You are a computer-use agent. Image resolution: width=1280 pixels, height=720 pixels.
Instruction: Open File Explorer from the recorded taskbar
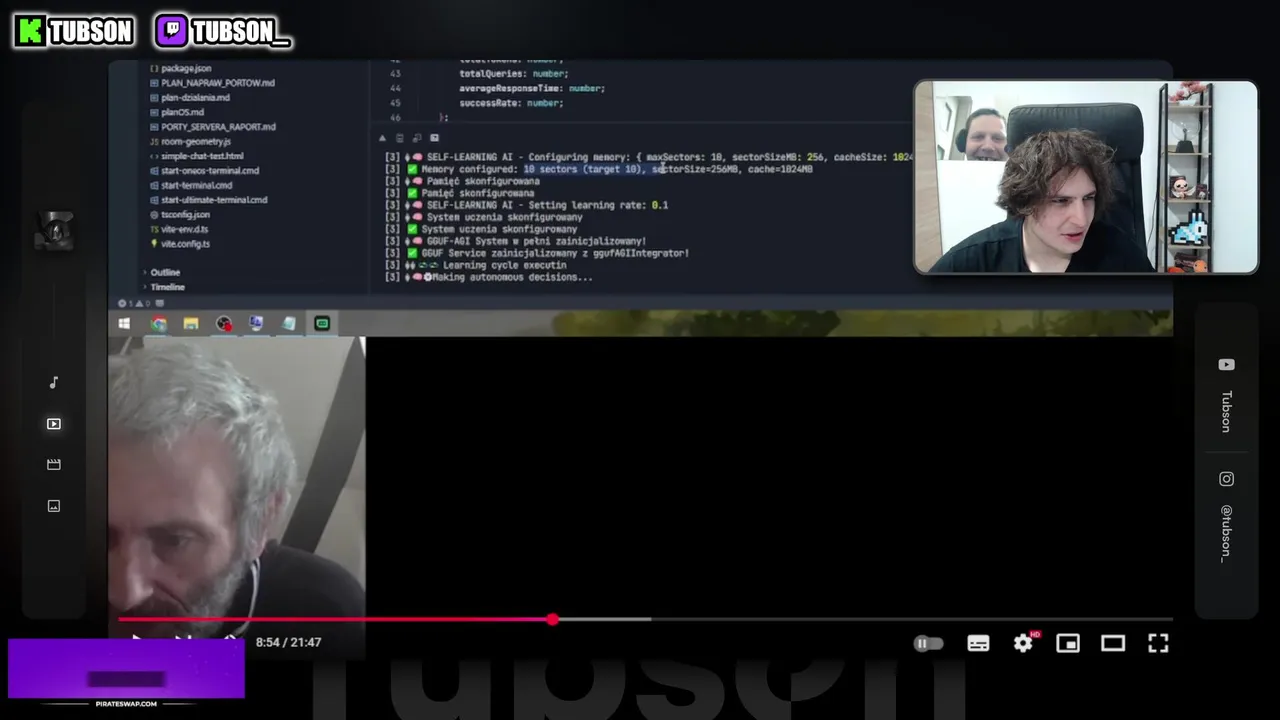(191, 323)
